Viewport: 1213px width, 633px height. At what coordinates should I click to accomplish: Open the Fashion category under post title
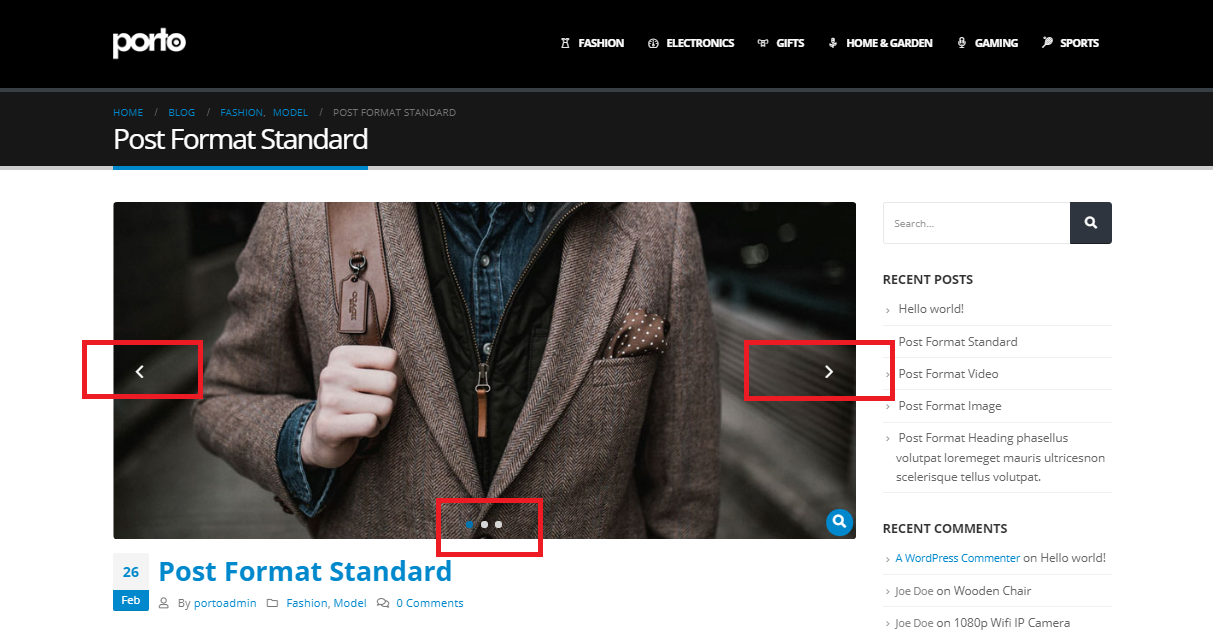pyautogui.click(x=307, y=603)
